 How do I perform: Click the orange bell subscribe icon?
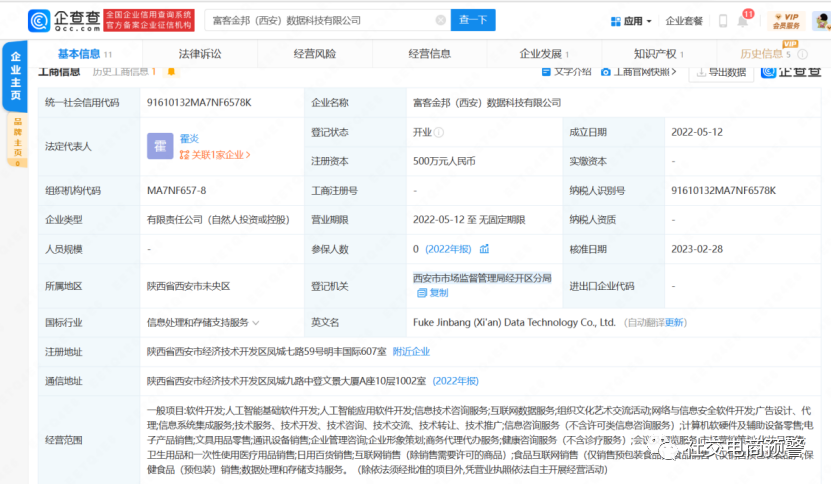click(x=171, y=72)
